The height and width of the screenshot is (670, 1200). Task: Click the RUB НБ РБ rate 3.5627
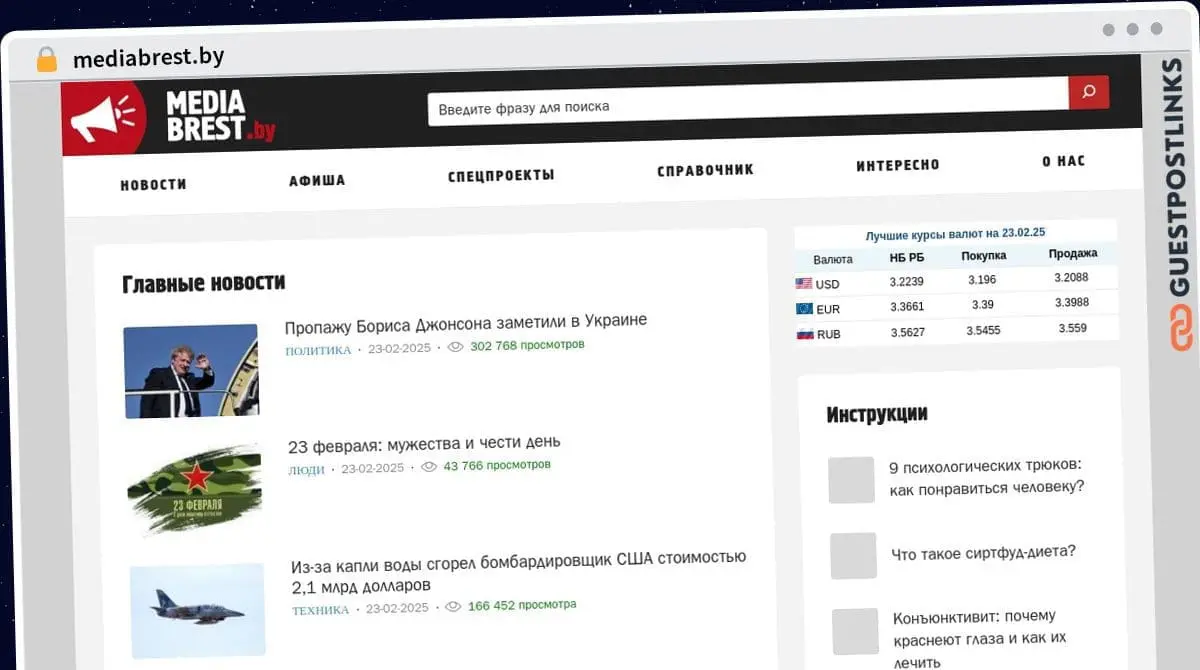[x=907, y=332]
